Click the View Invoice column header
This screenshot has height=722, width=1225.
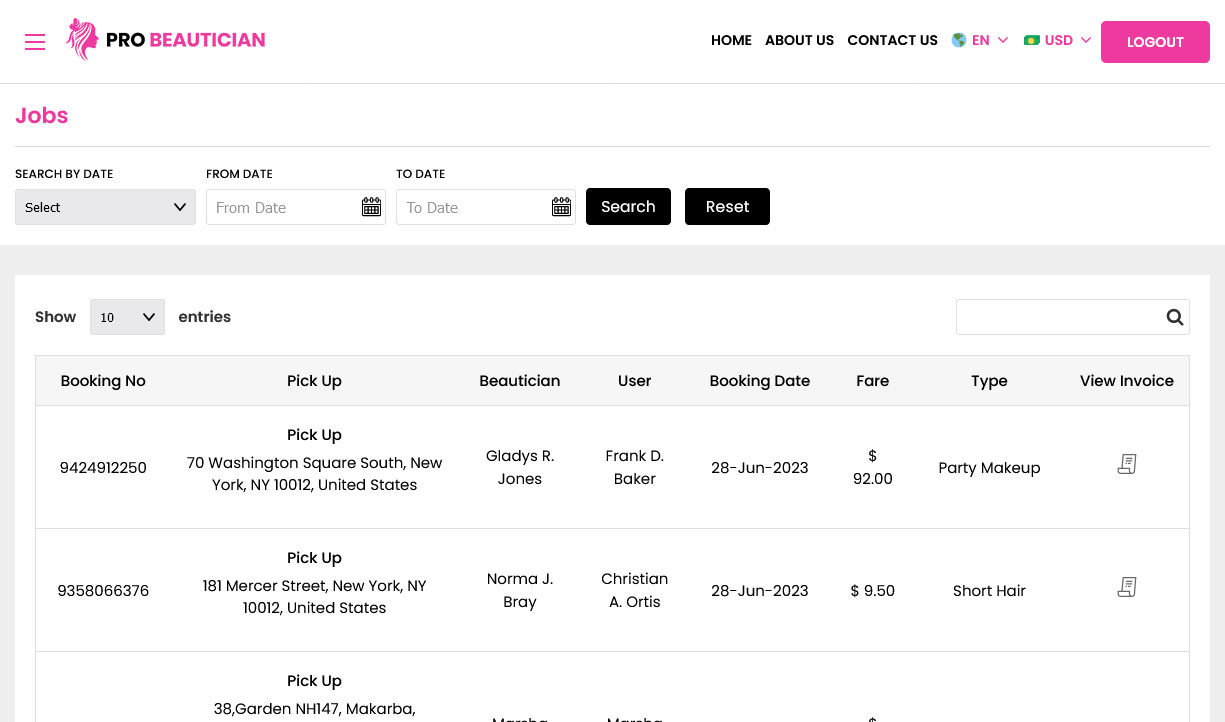point(1127,381)
